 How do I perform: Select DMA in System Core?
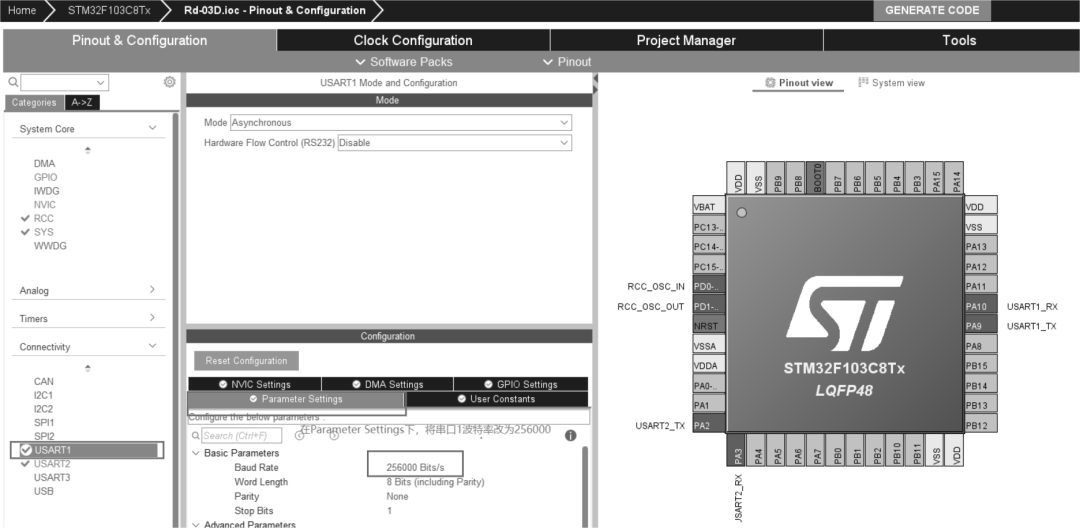44,164
